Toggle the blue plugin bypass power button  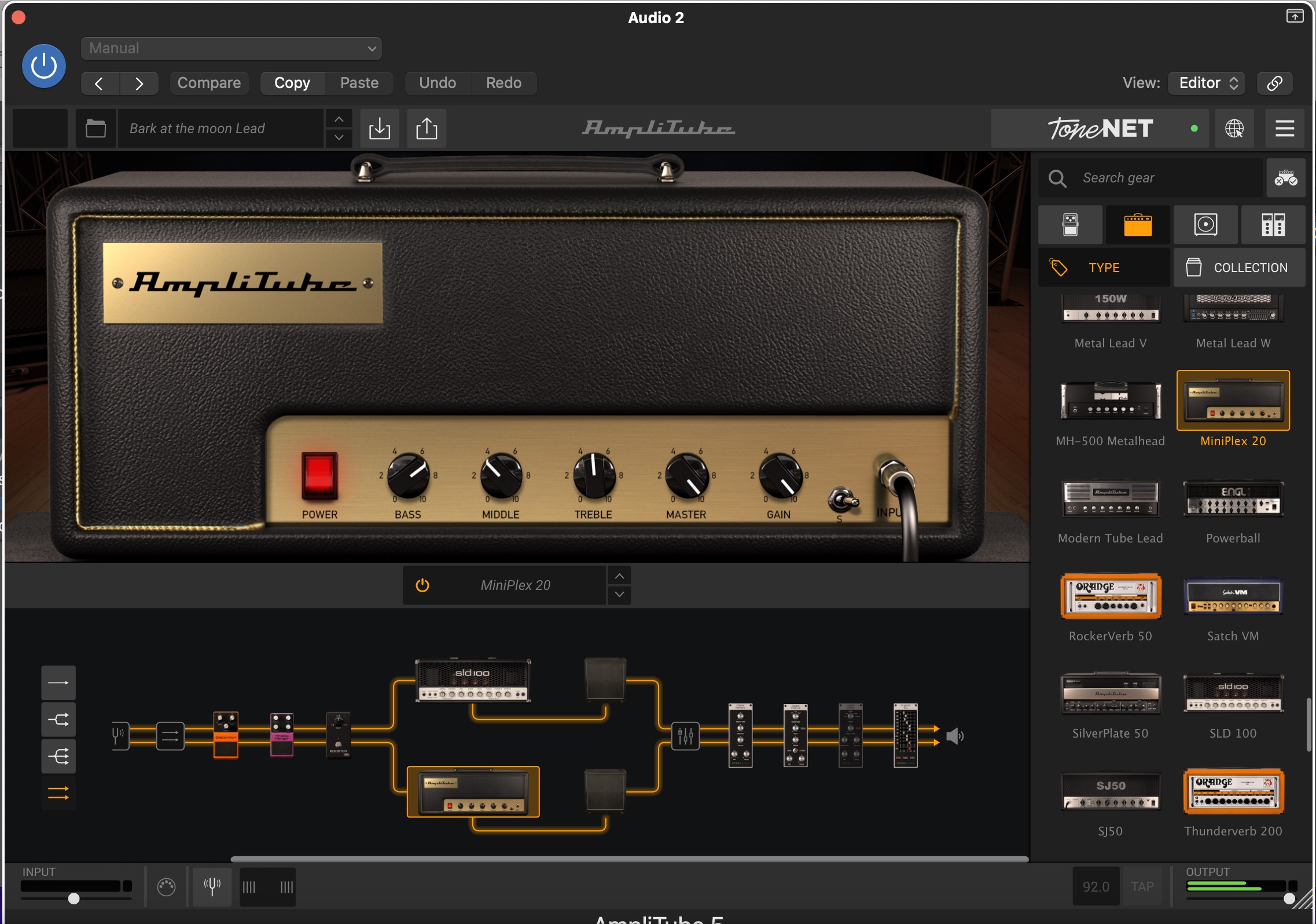pos(44,66)
